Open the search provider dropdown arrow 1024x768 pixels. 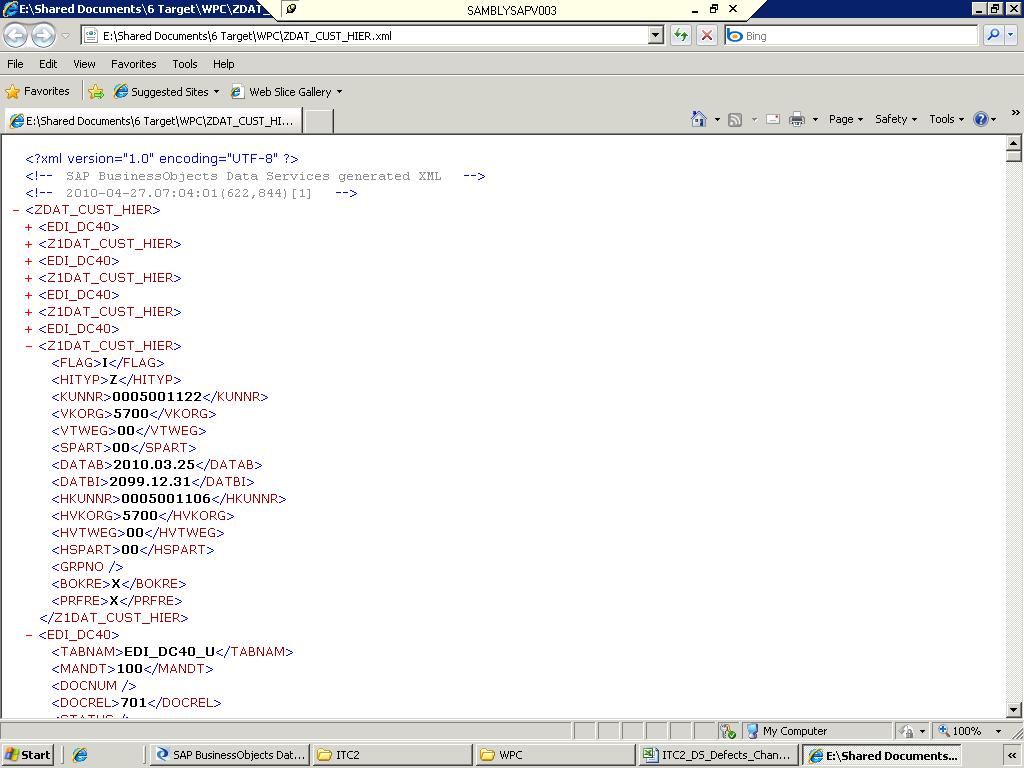(1010, 36)
